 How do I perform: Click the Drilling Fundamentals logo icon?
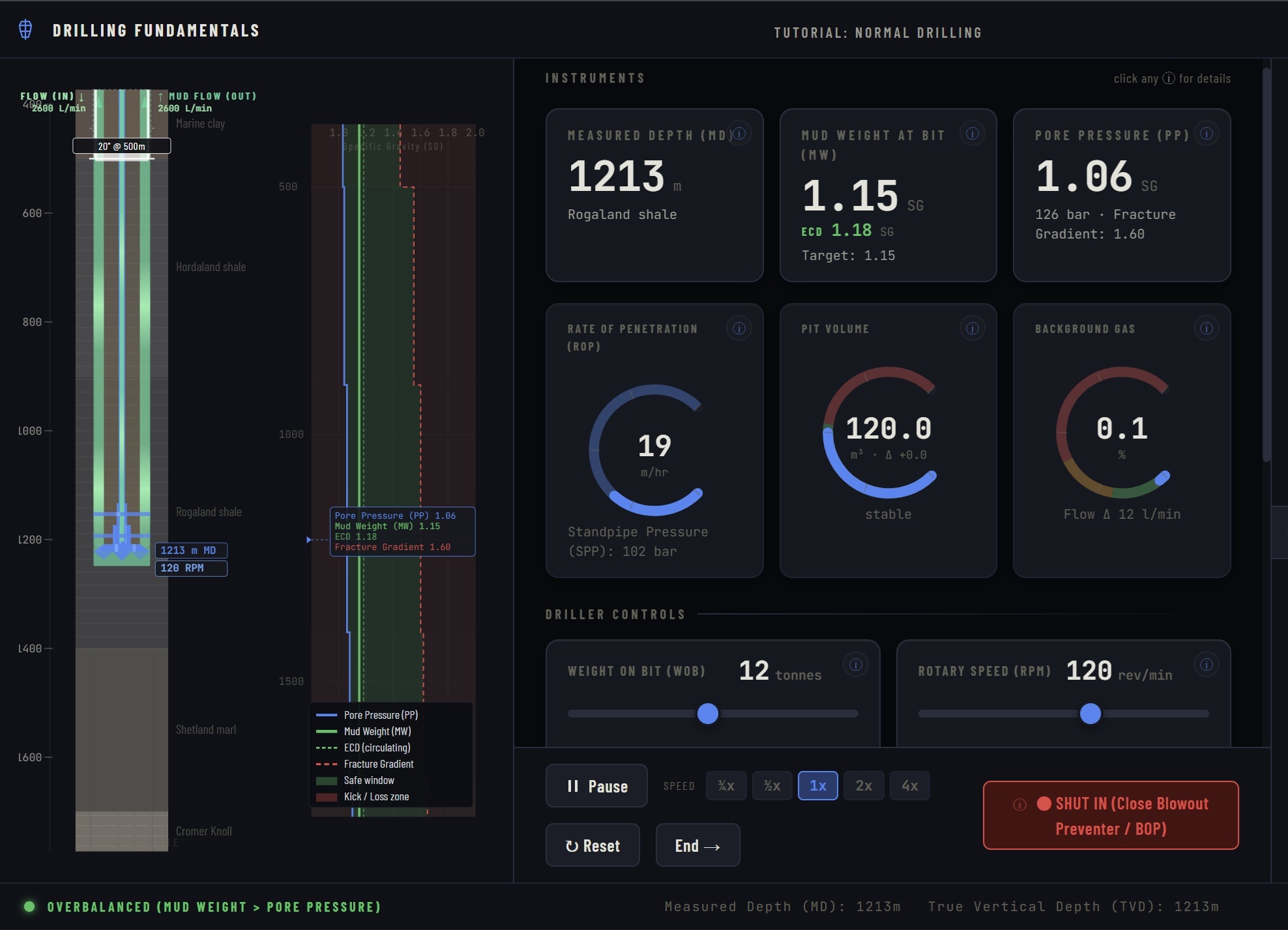tap(25, 30)
